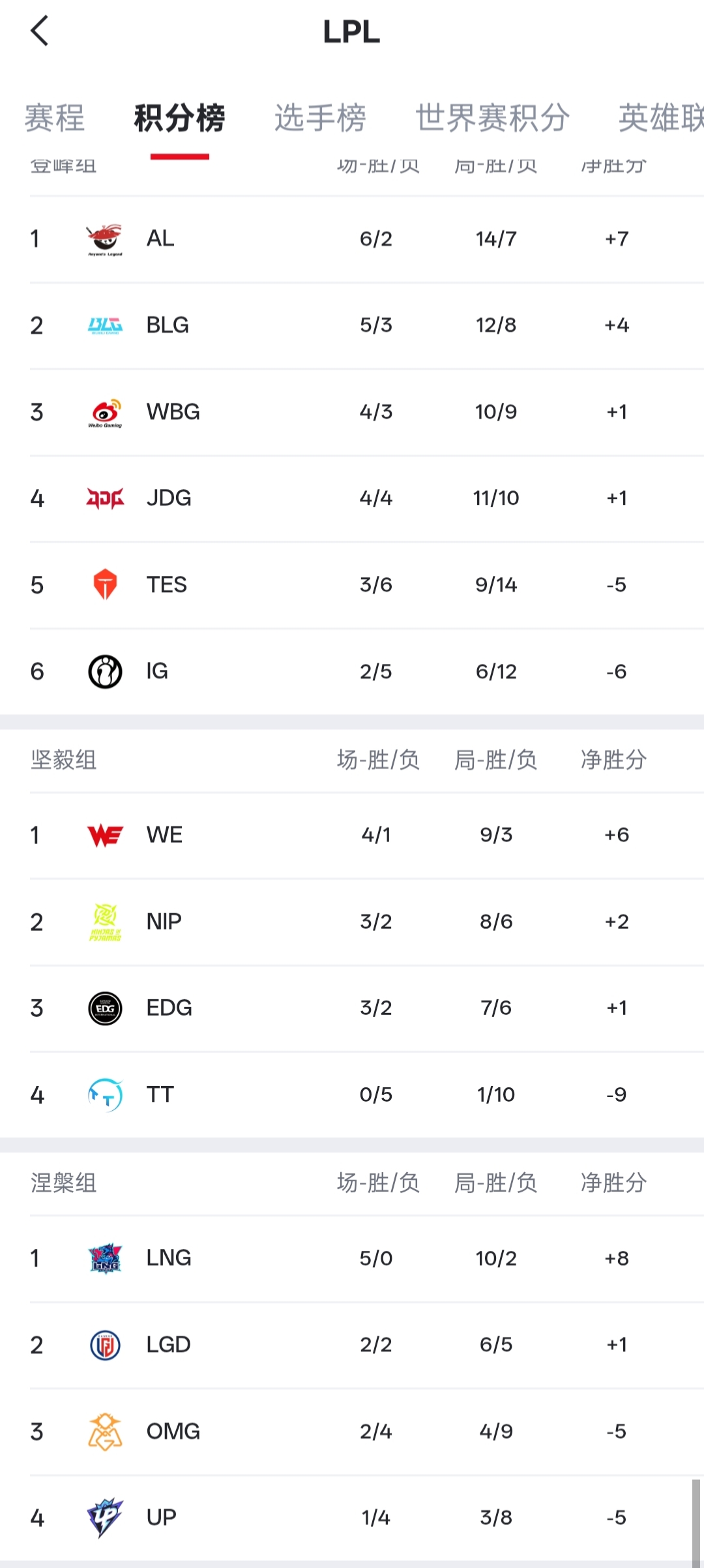Viewport: 704px width, 1568px height.
Task: Tap the NIP team logo
Action: [105, 922]
